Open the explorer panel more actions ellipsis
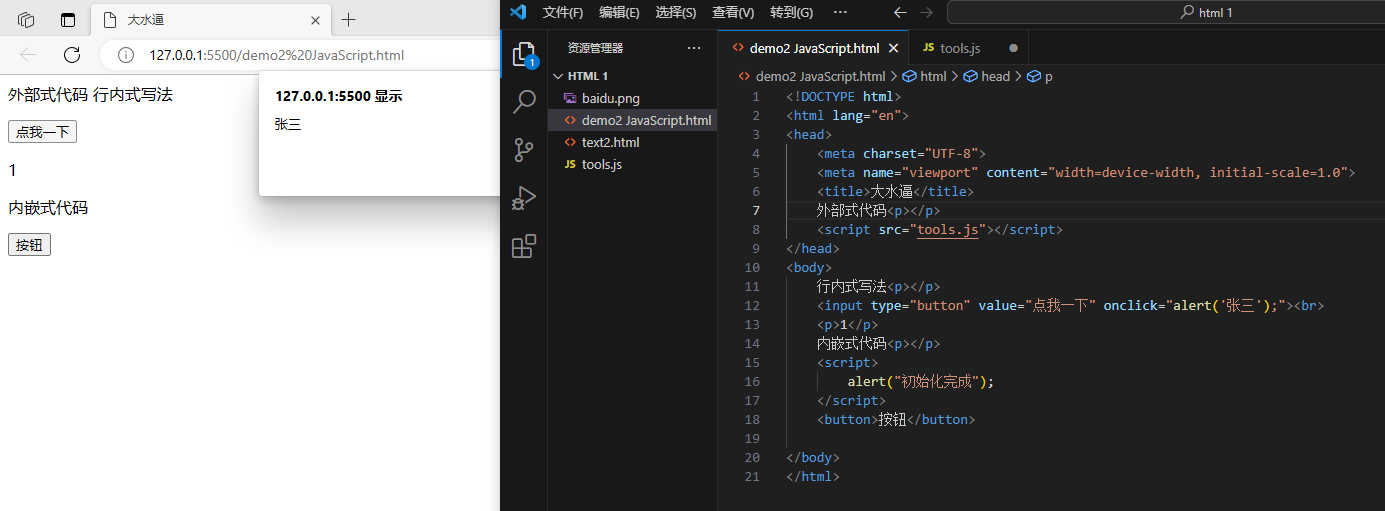 (x=694, y=48)
